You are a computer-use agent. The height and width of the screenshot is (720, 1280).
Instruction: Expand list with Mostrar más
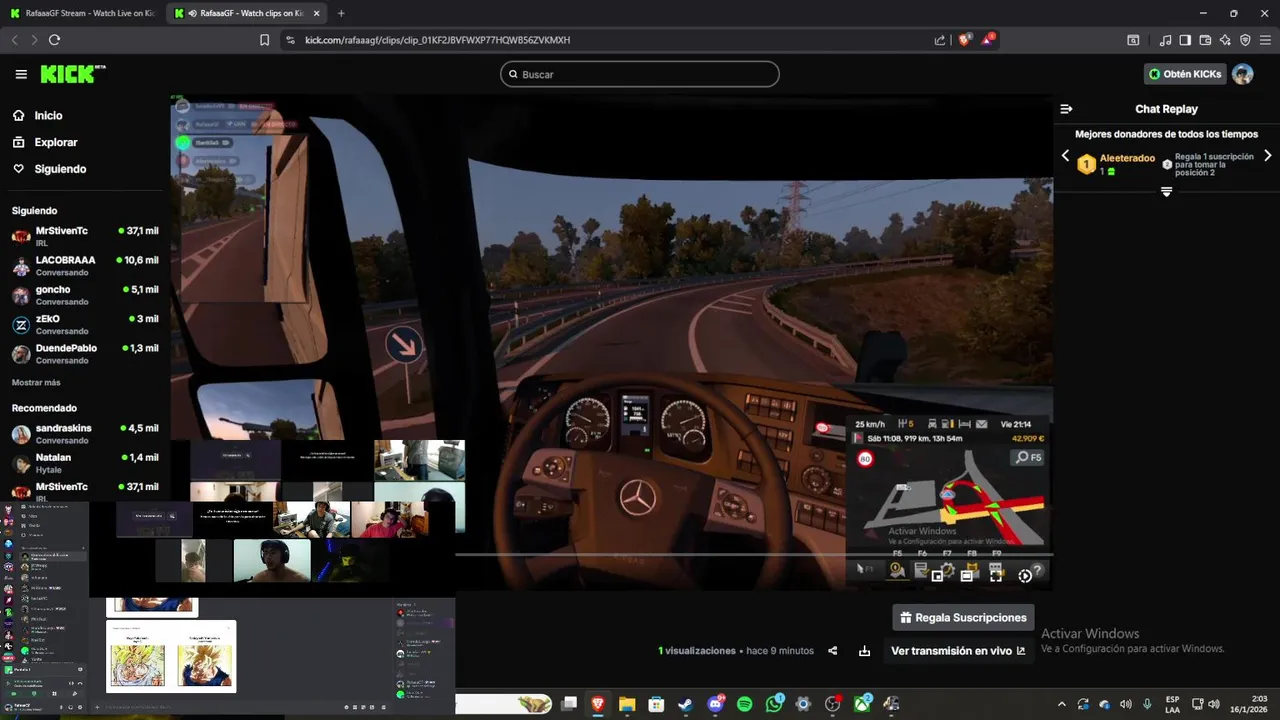pos(36,383)
